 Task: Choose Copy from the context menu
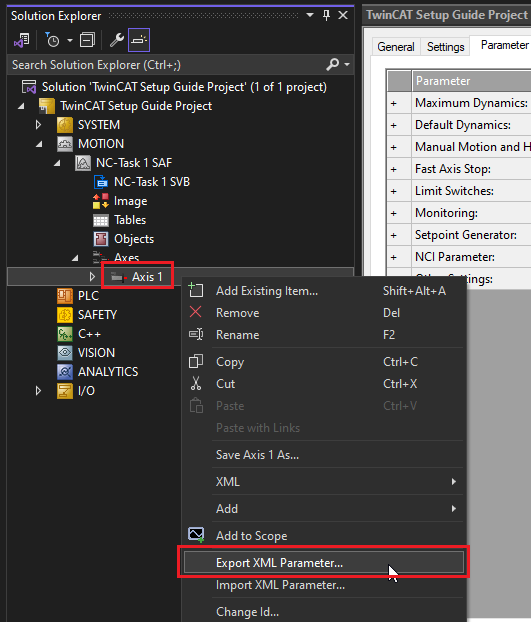324,362
